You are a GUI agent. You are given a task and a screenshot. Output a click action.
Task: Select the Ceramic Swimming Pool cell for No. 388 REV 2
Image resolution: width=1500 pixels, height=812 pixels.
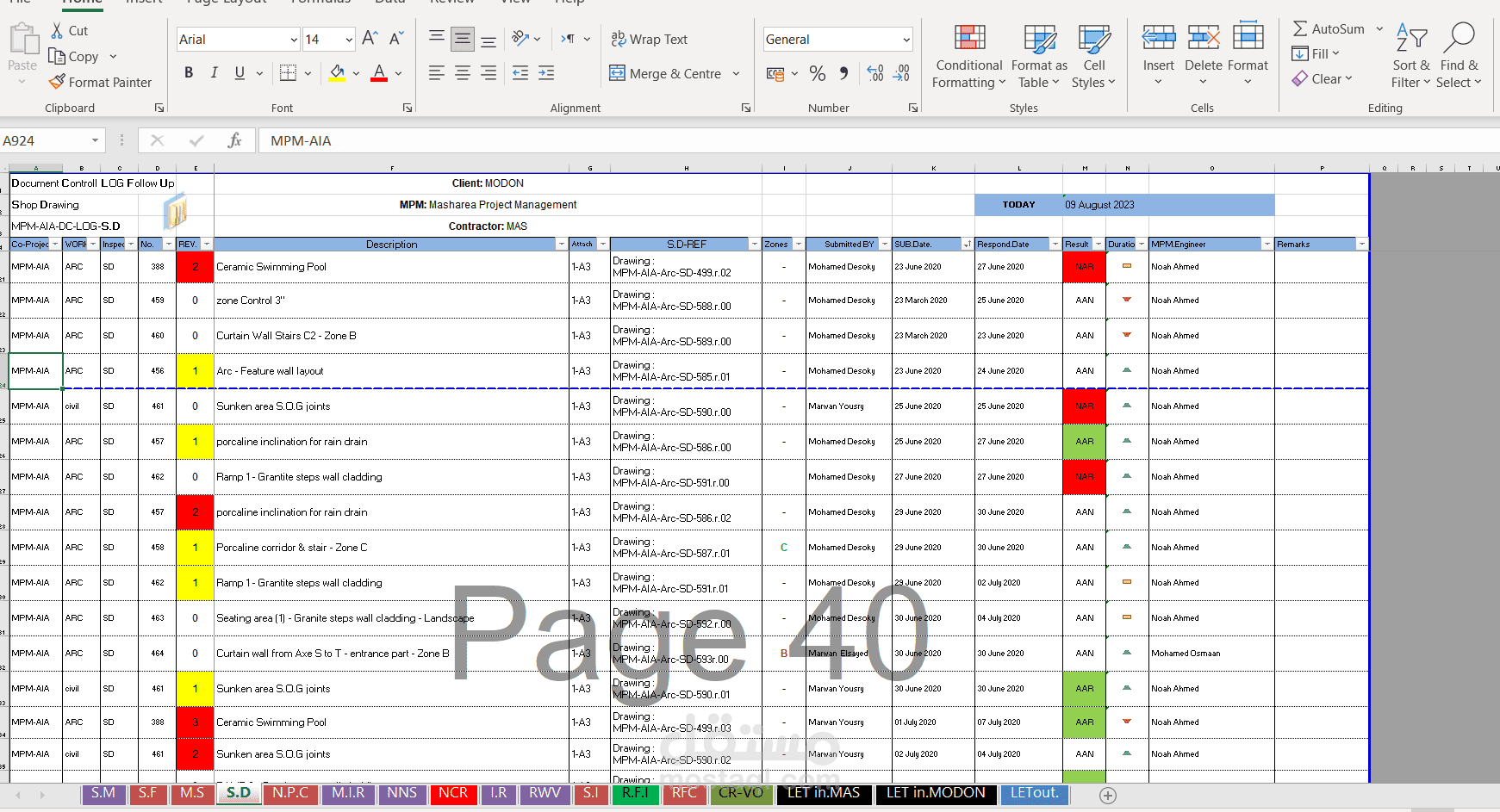tap(391, 267)
